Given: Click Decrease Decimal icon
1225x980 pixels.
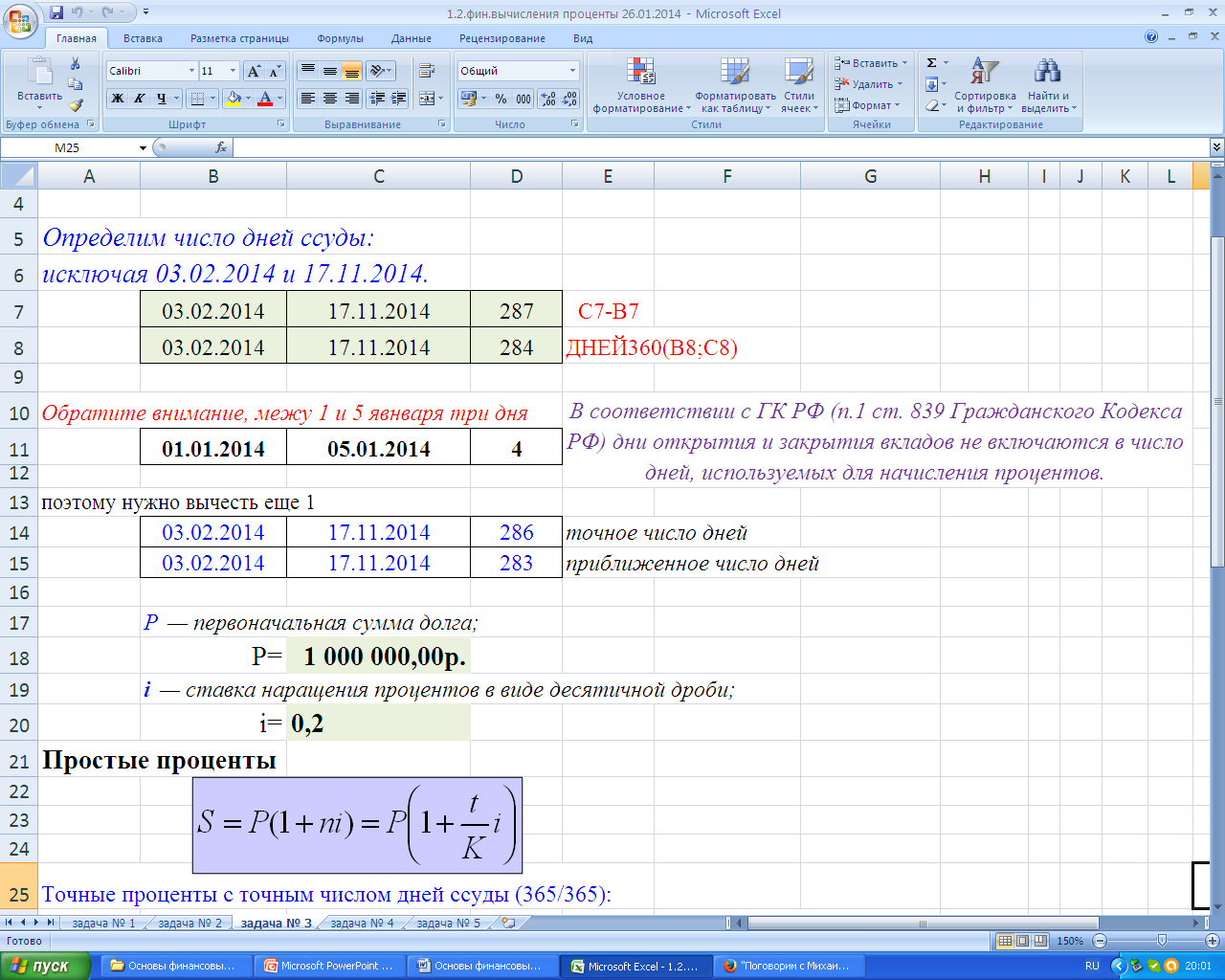Looking at the screenshot, I should pos(570,98).
